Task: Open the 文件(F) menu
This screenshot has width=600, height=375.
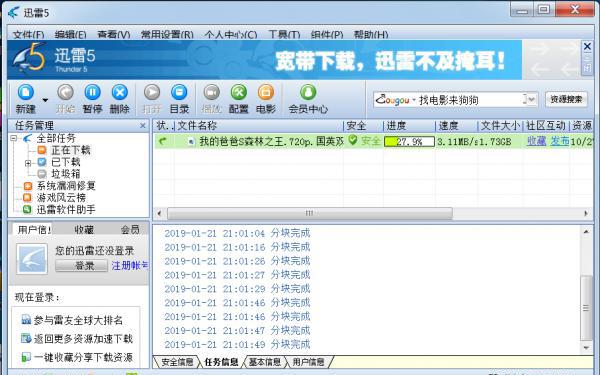Action: pyautogui.click(x=28, y=35)
